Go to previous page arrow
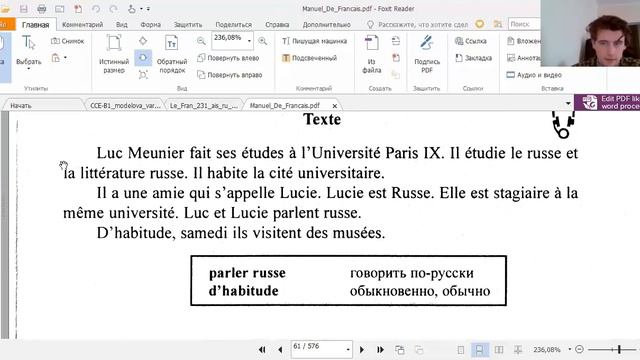 pyautogui.click(x=280, y=350)
